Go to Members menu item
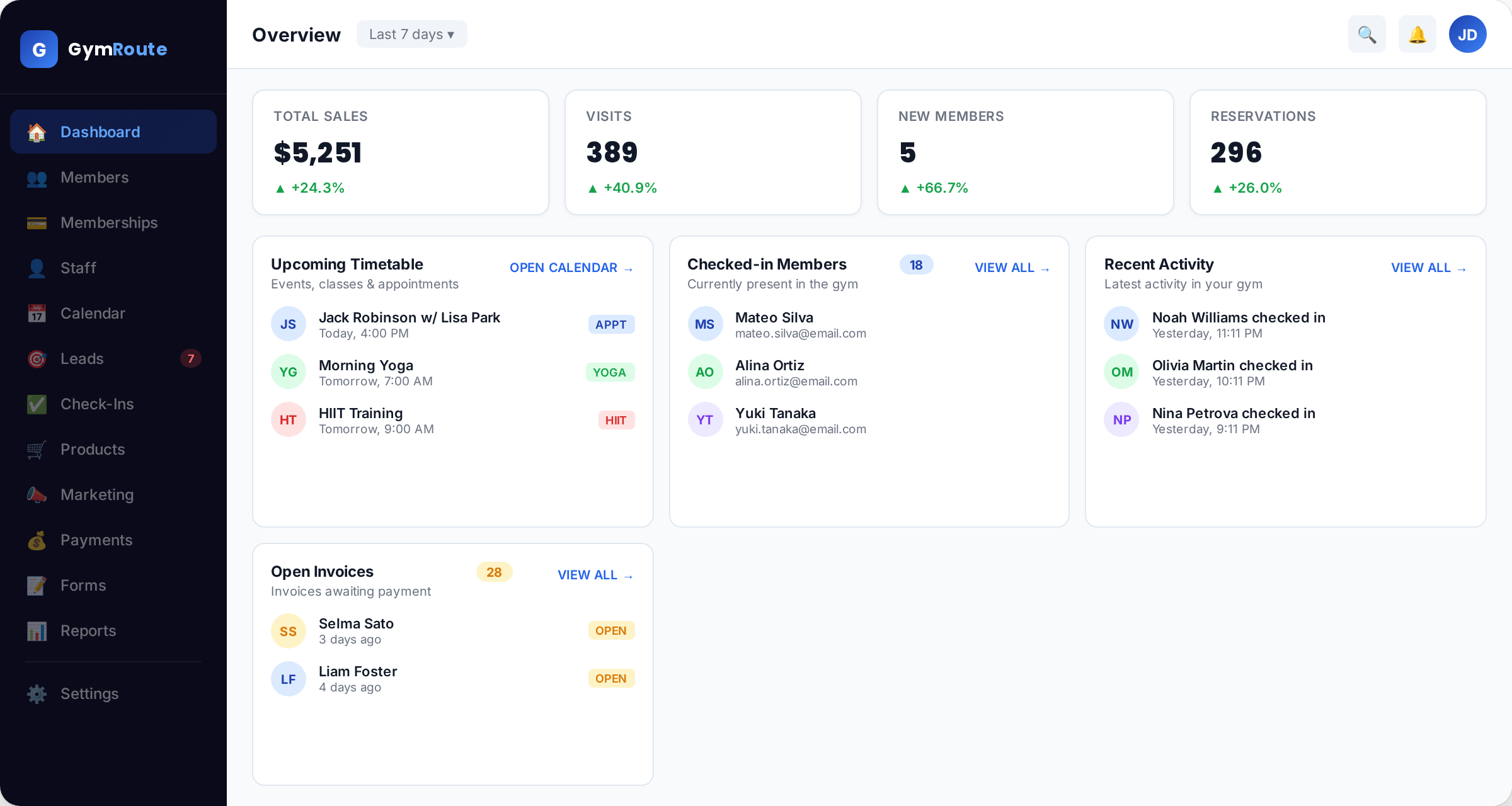The height and width of the screenshot is (806, 1512). 113,178
